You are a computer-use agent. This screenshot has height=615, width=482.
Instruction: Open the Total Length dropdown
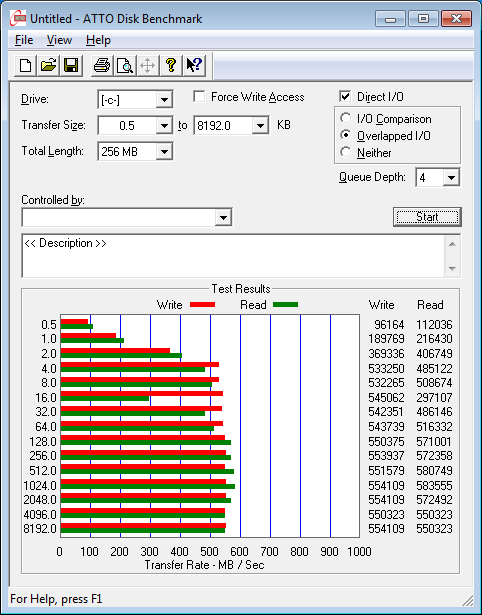click(x=164, y=151)
